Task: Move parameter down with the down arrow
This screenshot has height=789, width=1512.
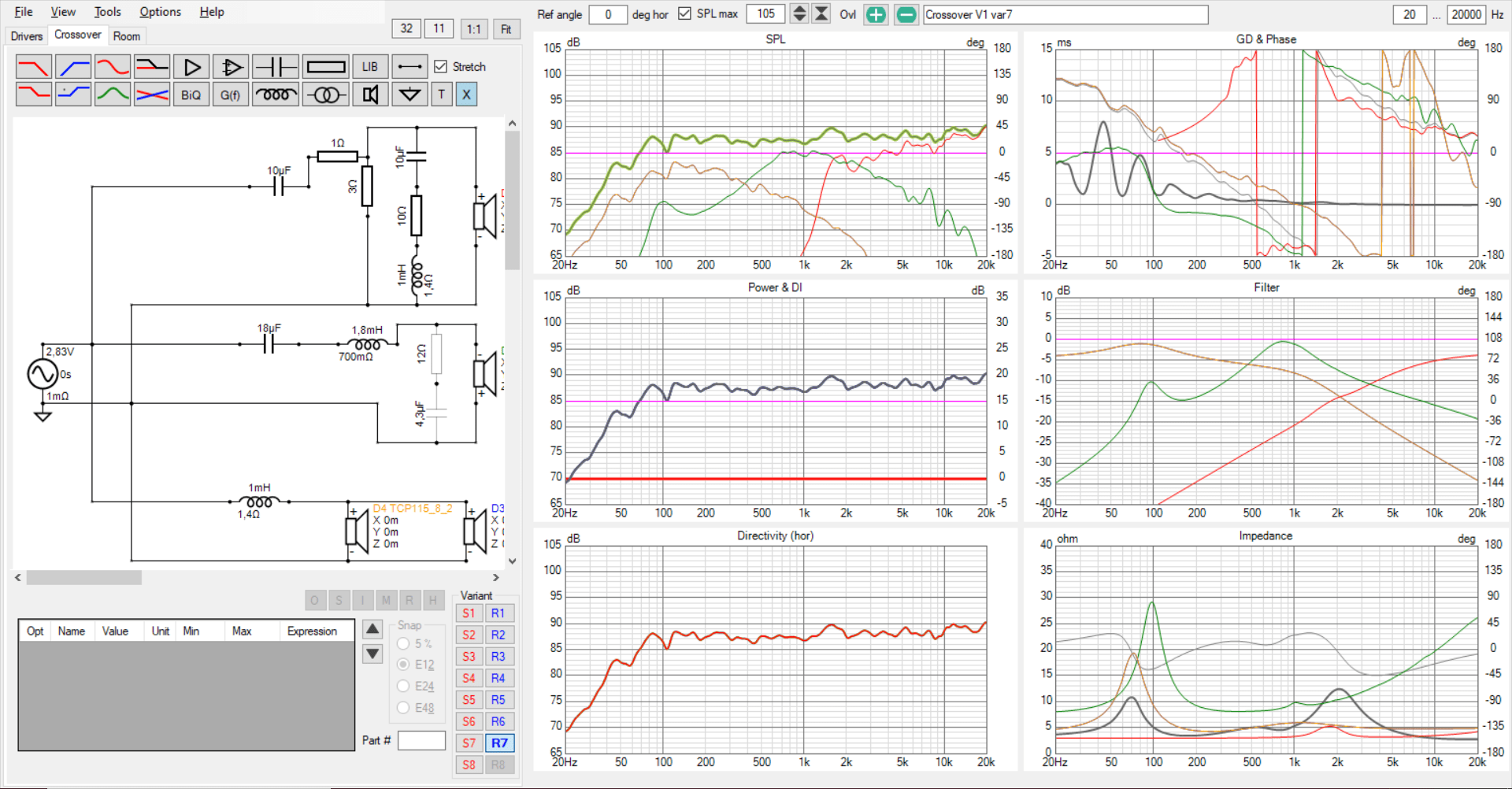Action: coord(372,654)
